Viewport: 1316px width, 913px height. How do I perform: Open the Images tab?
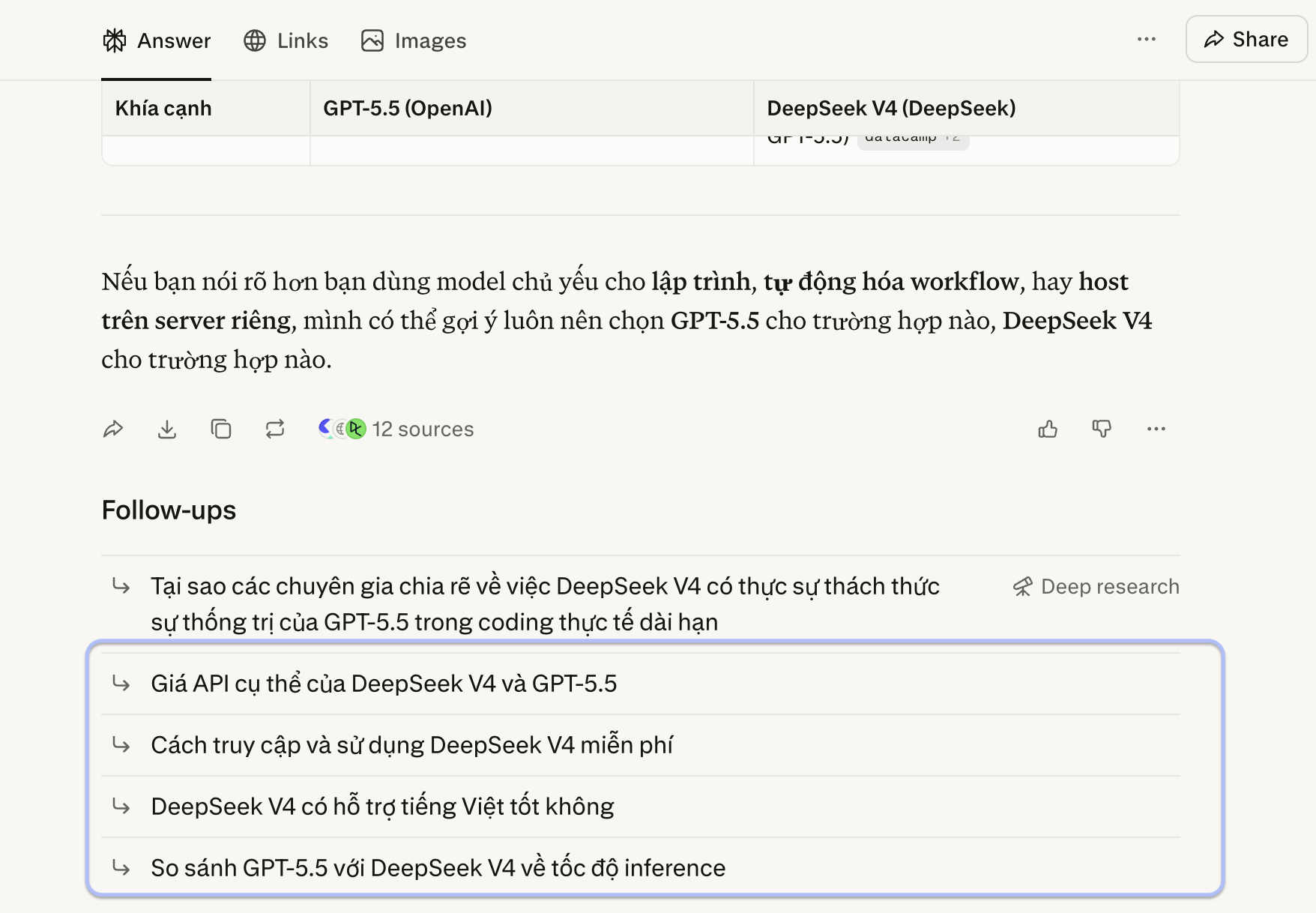[x=414, y=40]
